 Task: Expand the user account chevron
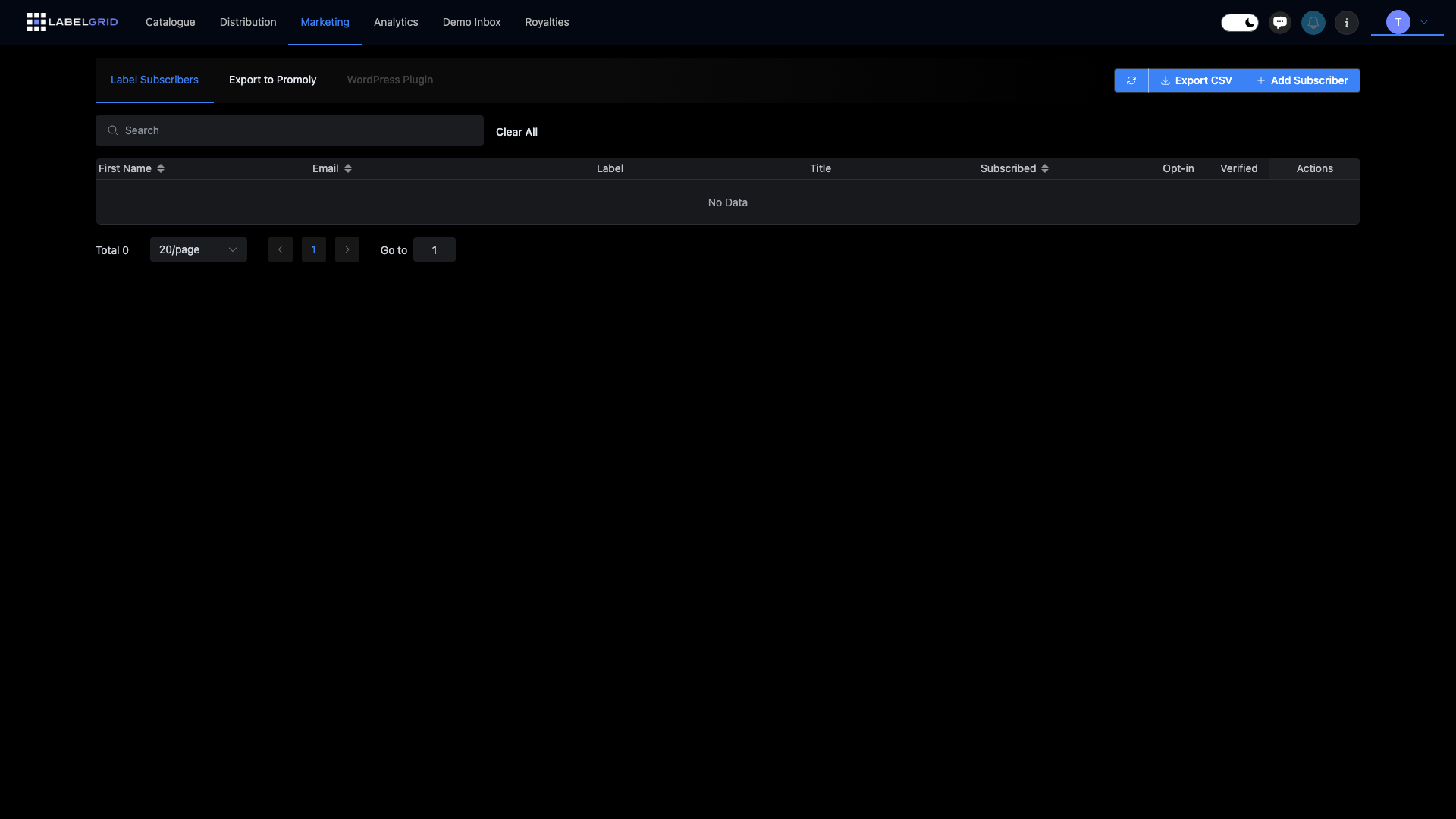tap(1424, 22)
